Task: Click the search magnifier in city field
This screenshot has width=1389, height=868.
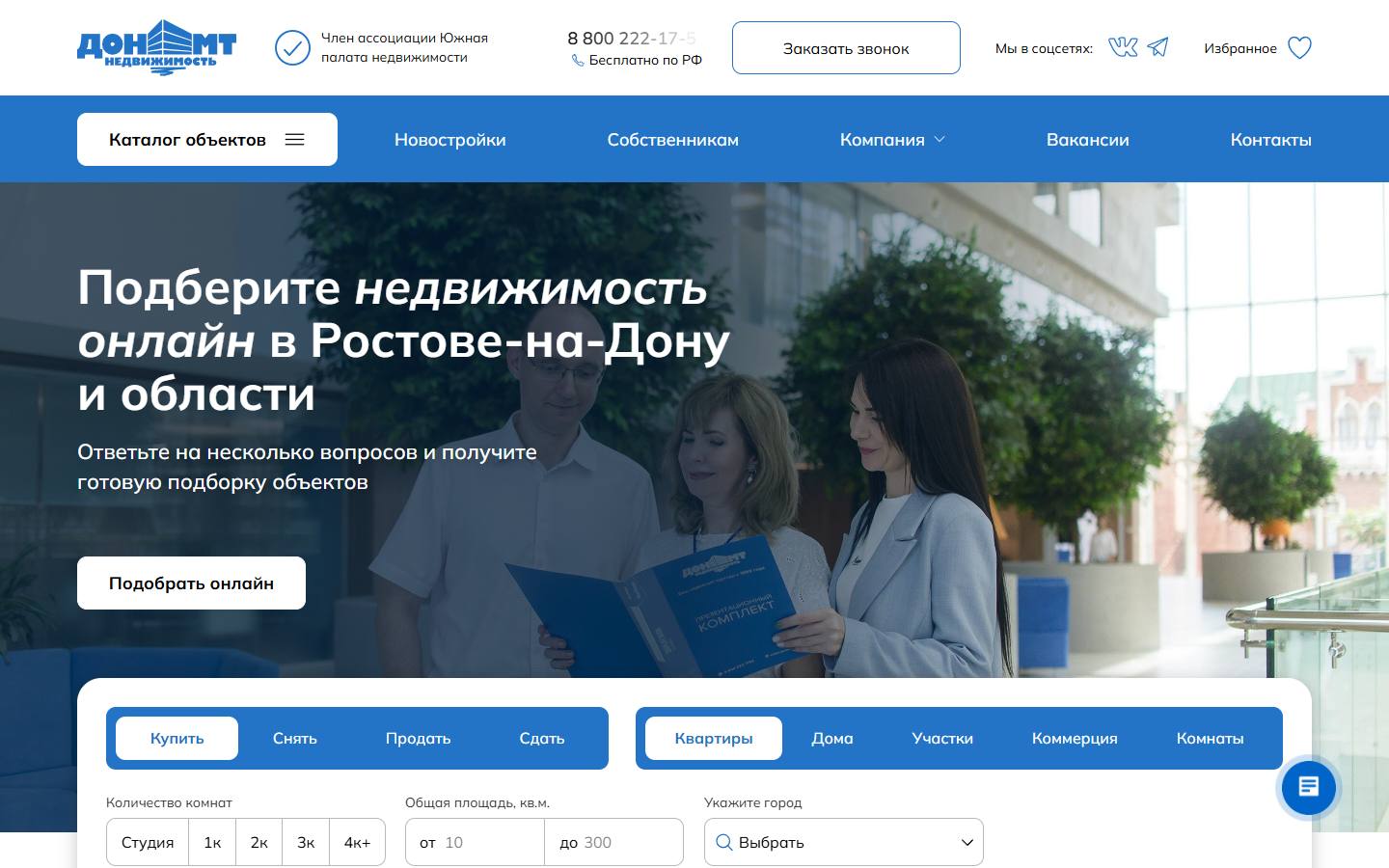Action: (724, 842)
